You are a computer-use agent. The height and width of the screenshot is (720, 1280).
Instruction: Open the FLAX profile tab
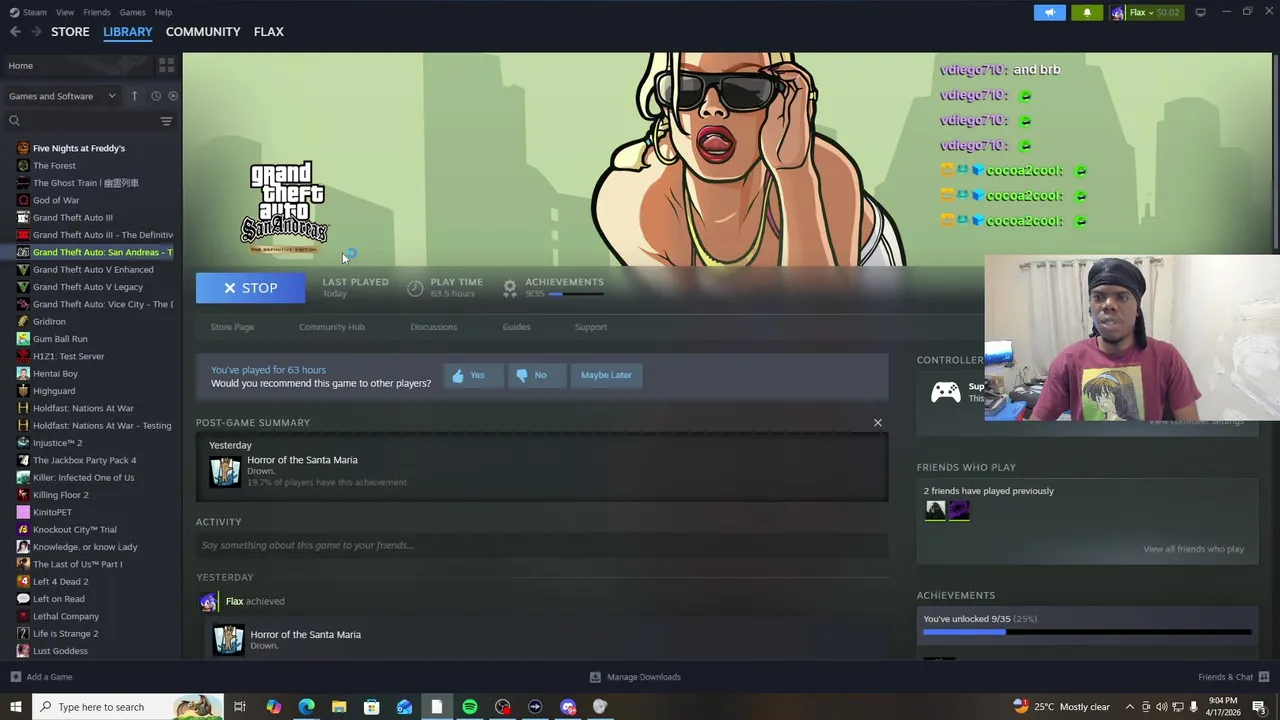(x=269, y=32)
